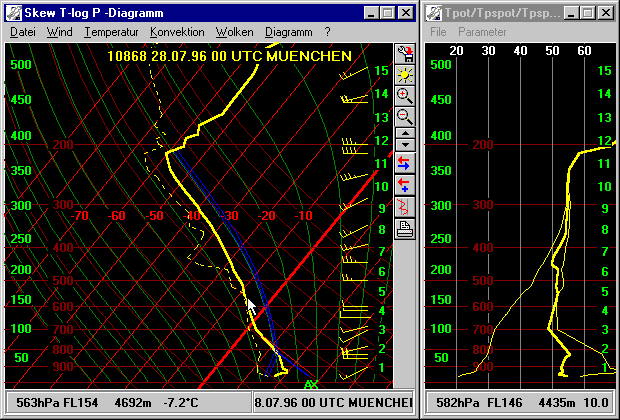
Task: Click the '4692m' status bar value
Action: pyautogui.click(x=133, y=403)
